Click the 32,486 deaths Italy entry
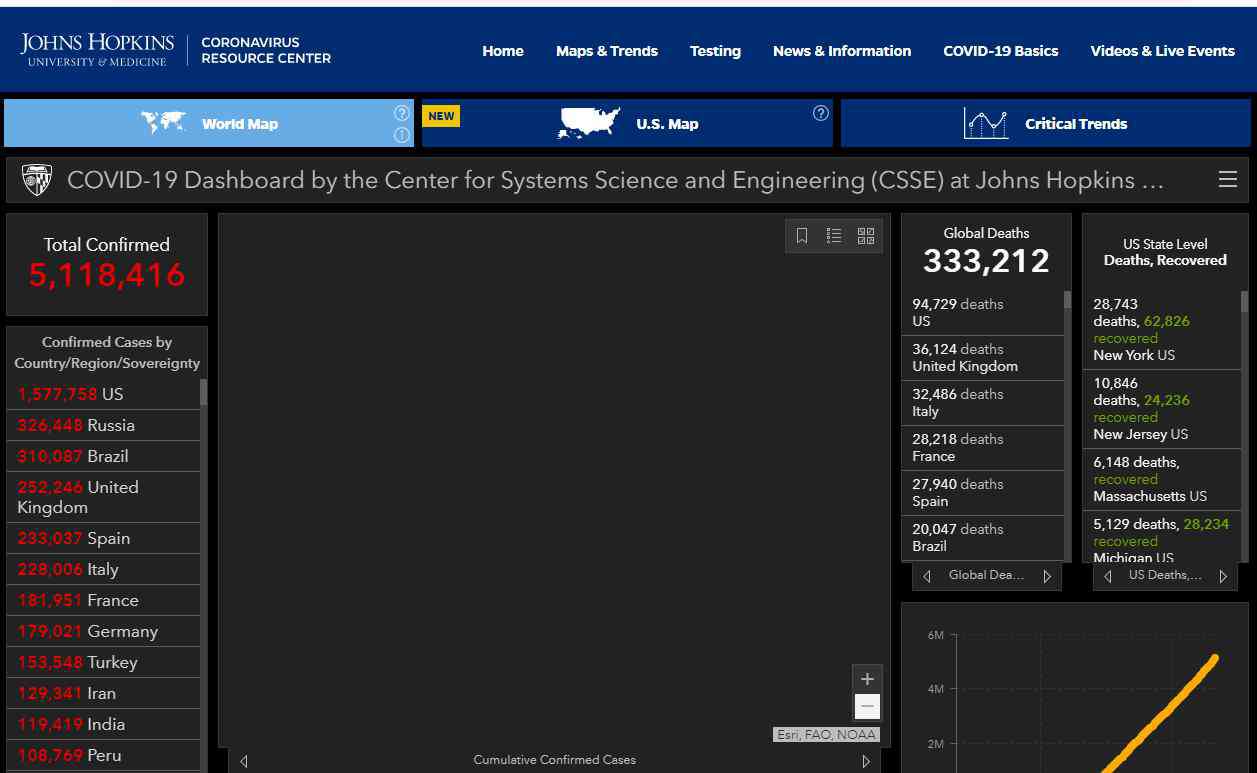This screenshot has width=1257, height=773. click(x=983, y=403)
